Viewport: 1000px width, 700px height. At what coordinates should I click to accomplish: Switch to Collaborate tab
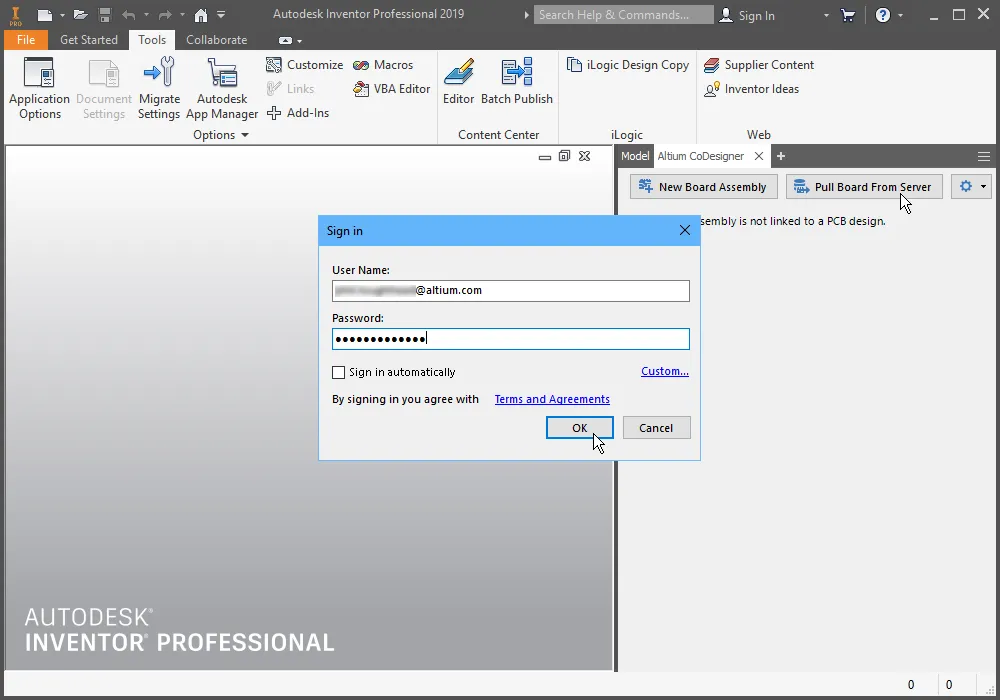point(216,40)
